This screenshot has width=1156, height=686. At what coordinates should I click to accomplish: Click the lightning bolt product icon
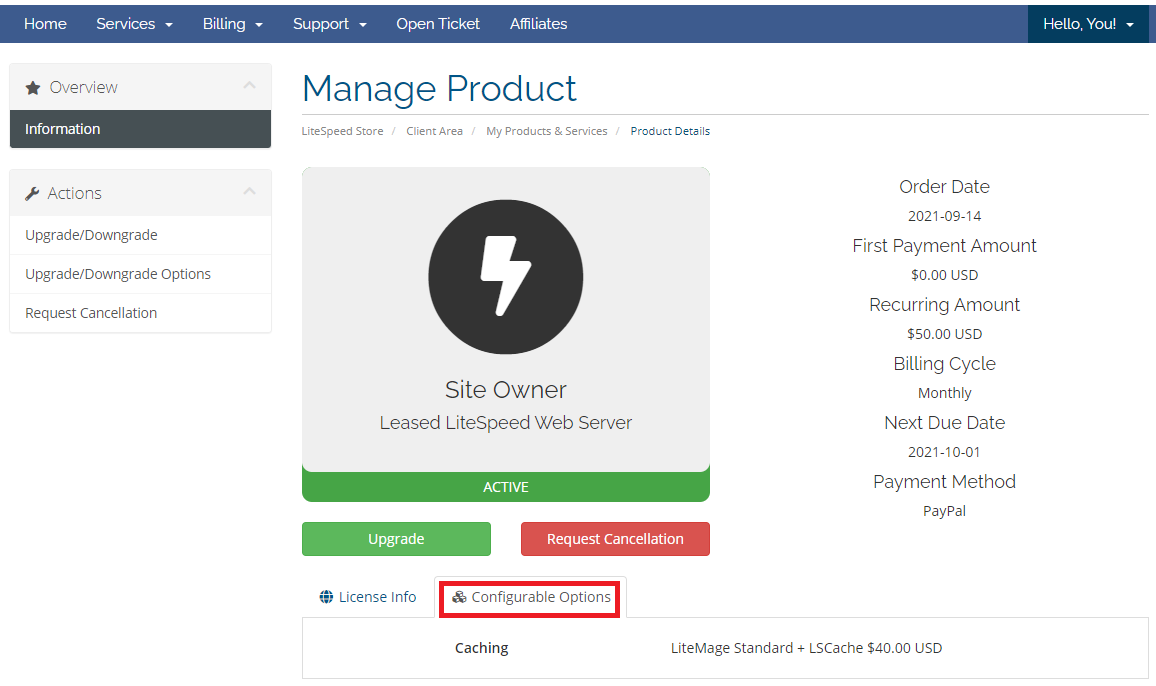point(506,277)
